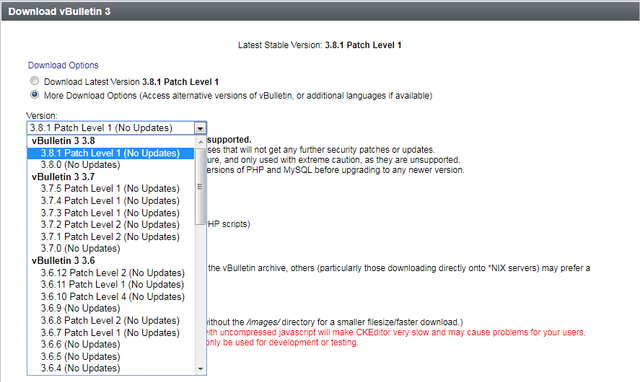
Task: Choose 3.7.0 (No Updates) version
Action: (x=111, y=249)
